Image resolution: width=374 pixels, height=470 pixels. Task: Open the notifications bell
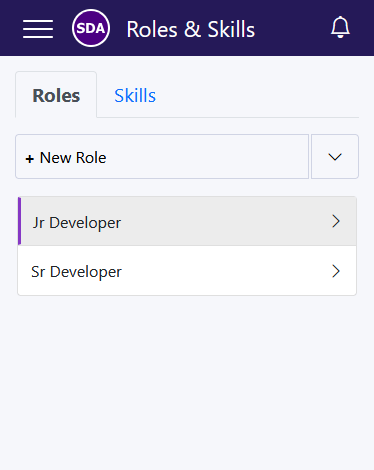pyautogui.click(x=340, y=27)
